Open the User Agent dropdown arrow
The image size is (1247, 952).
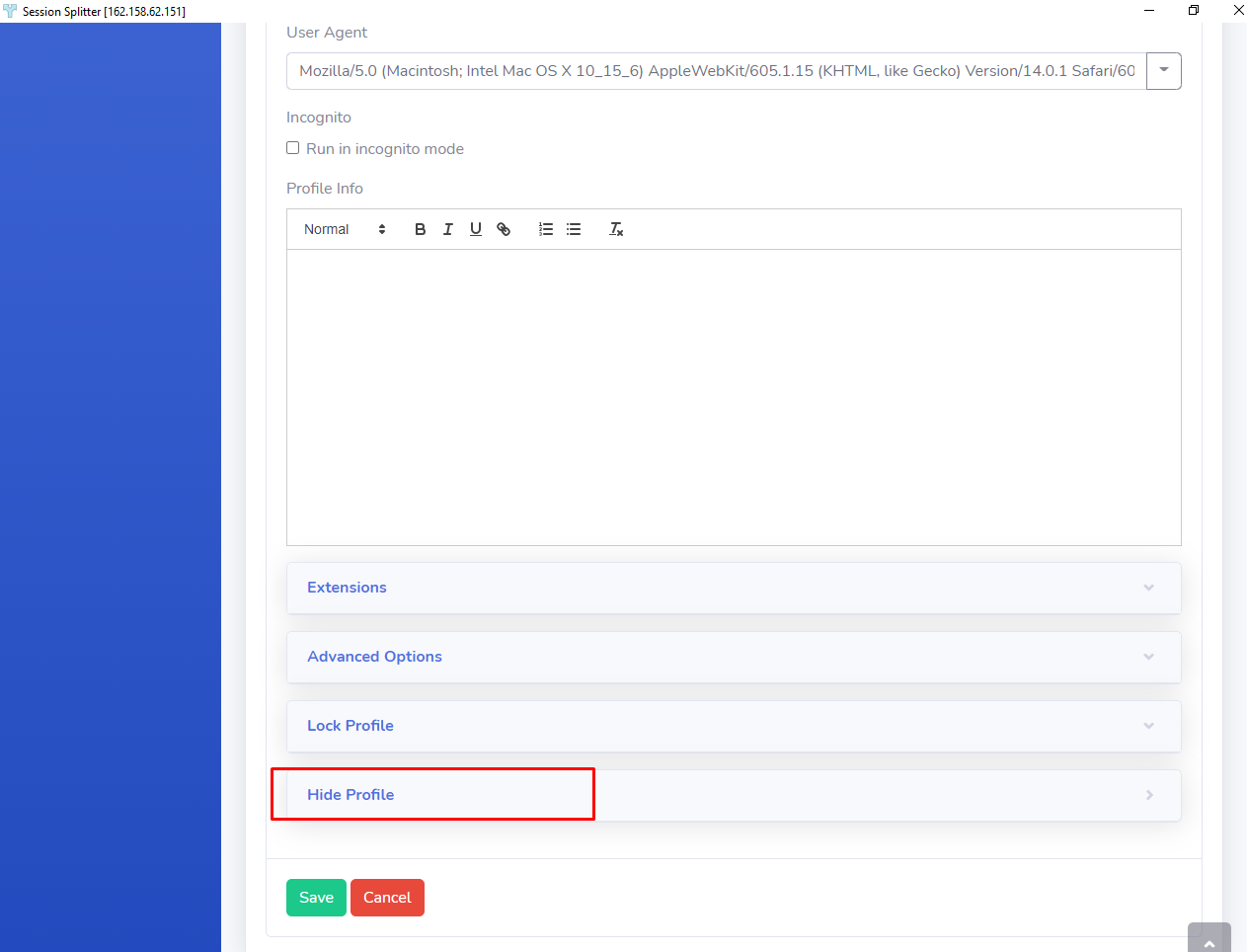(x=1164, y=71)
